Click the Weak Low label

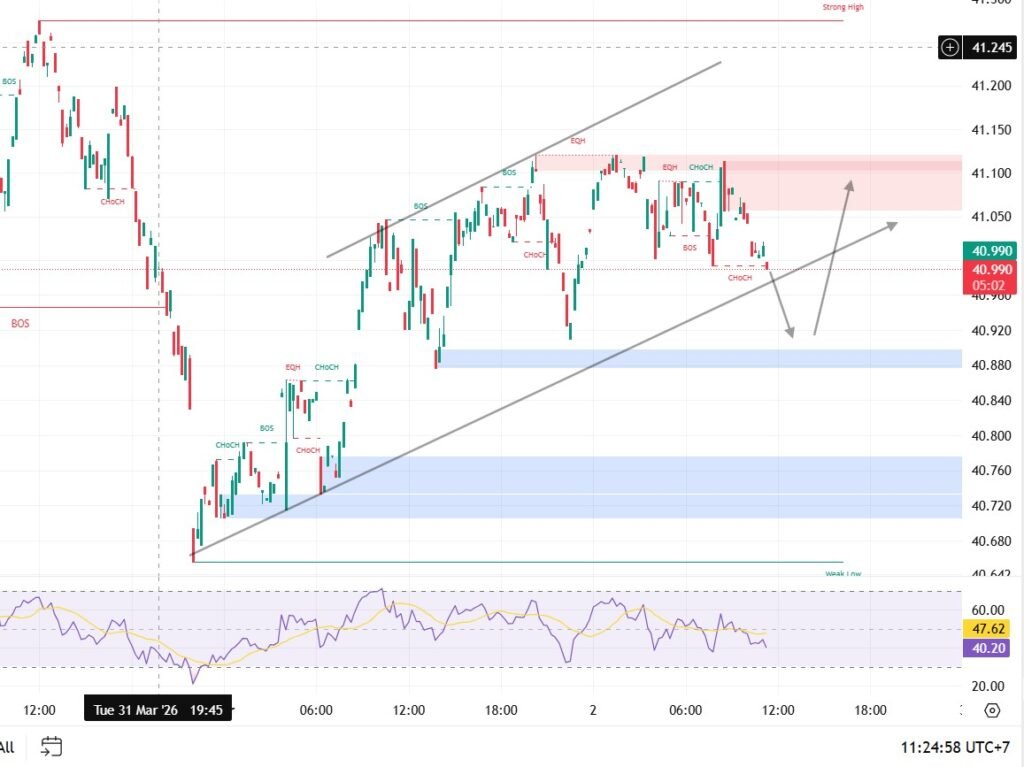click(842, 574)
